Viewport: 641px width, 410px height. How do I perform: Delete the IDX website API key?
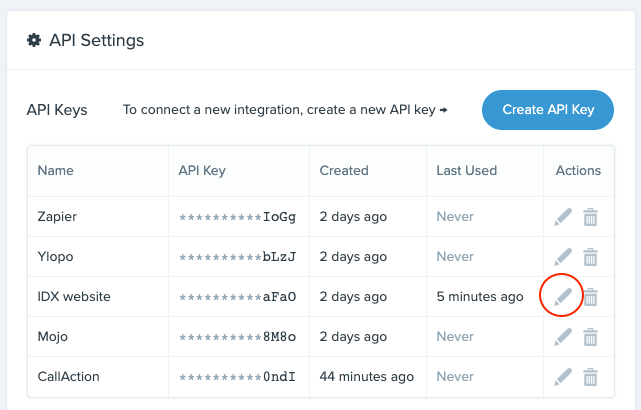click(x=590, y=297)
